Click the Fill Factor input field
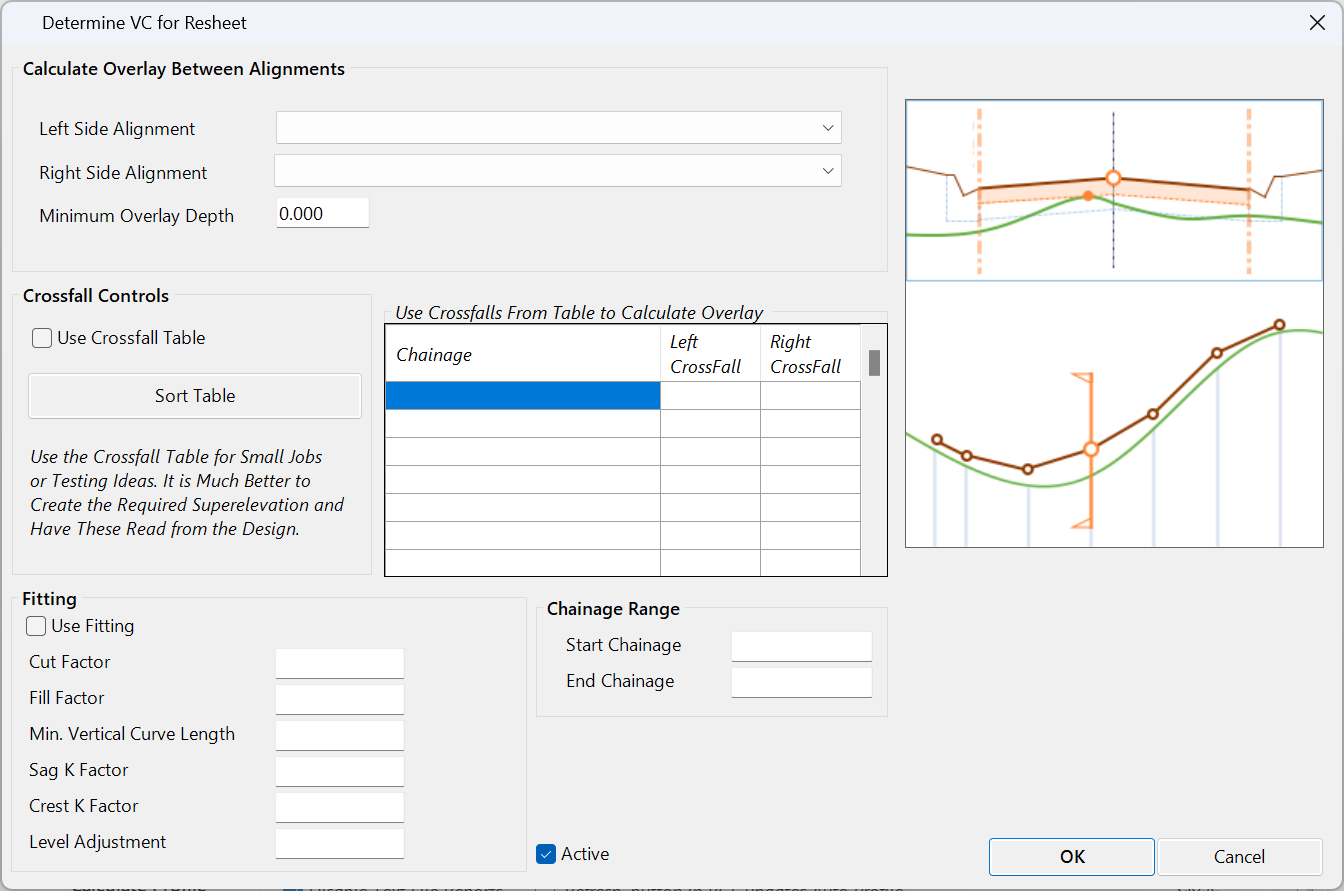The image size is (1344, 891). [x=340, y=699]
